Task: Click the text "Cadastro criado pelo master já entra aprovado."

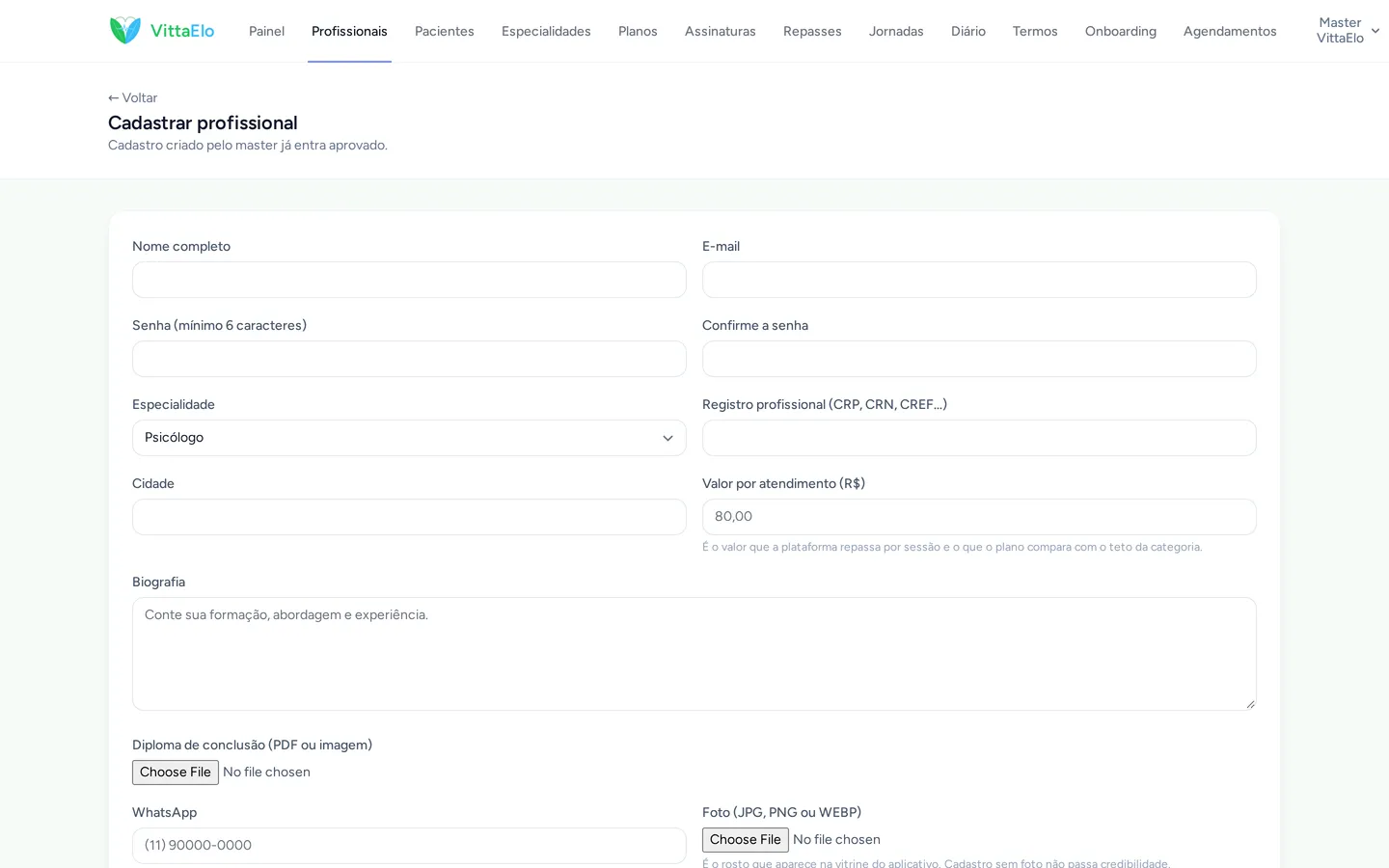Action: point(248,146)
